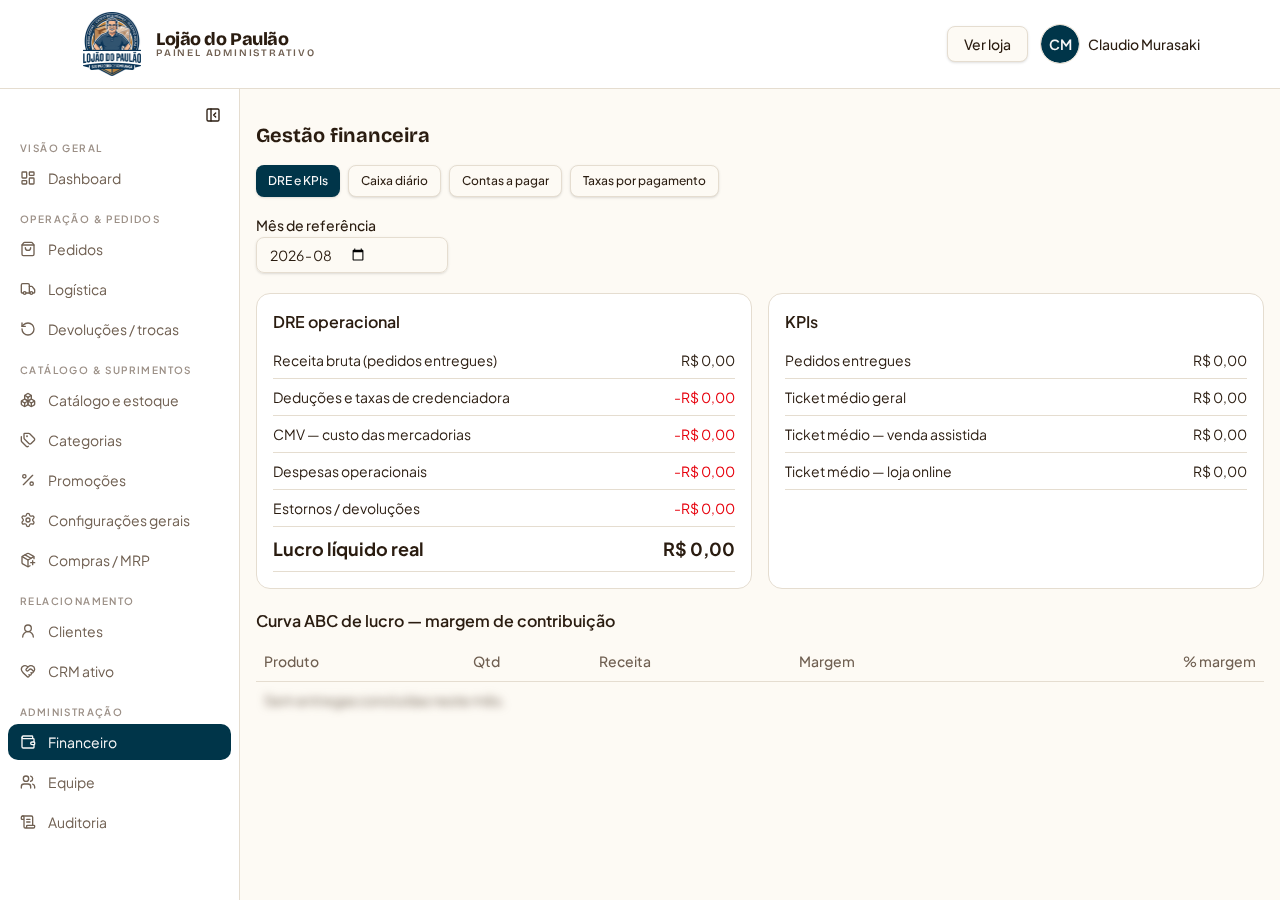
Task: Click the Qtd column header
Action: 486,661
